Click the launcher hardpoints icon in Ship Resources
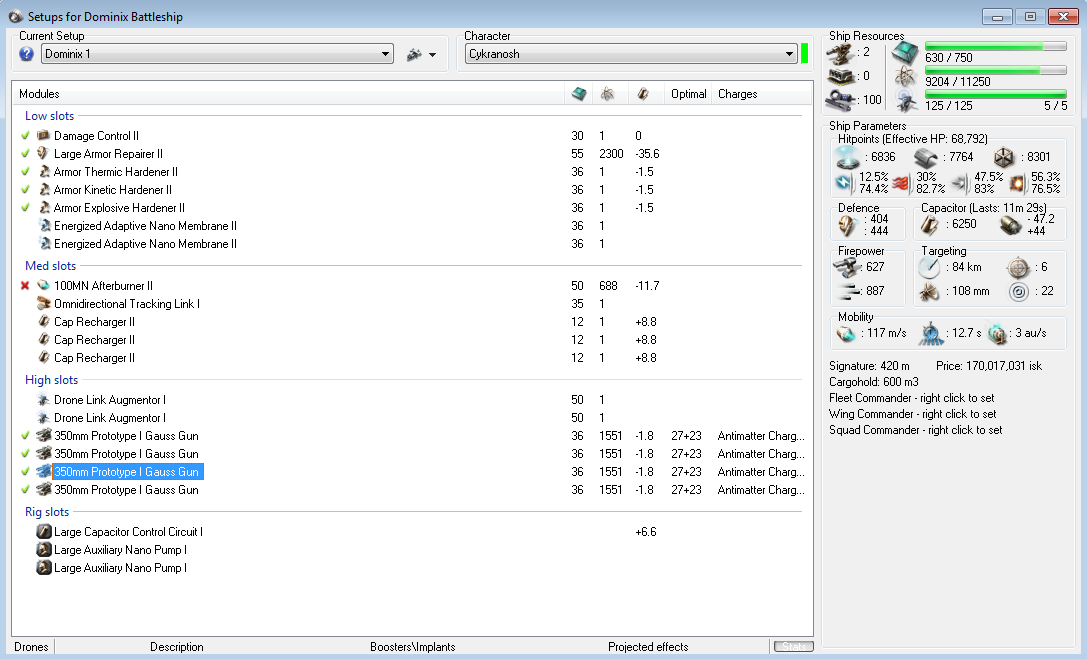 click(x=841, y=76)
